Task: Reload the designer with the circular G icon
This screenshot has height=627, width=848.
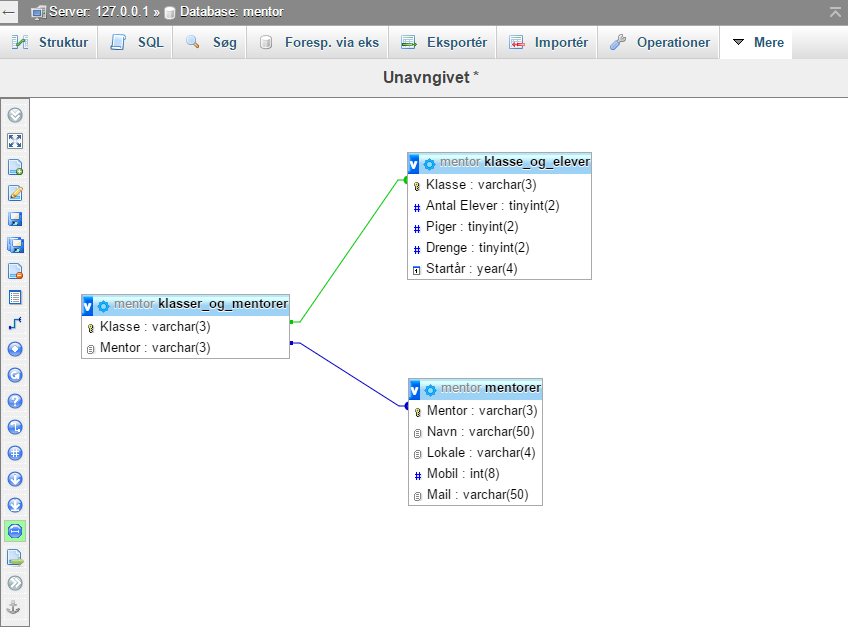Action: click(x=15, y=375)
